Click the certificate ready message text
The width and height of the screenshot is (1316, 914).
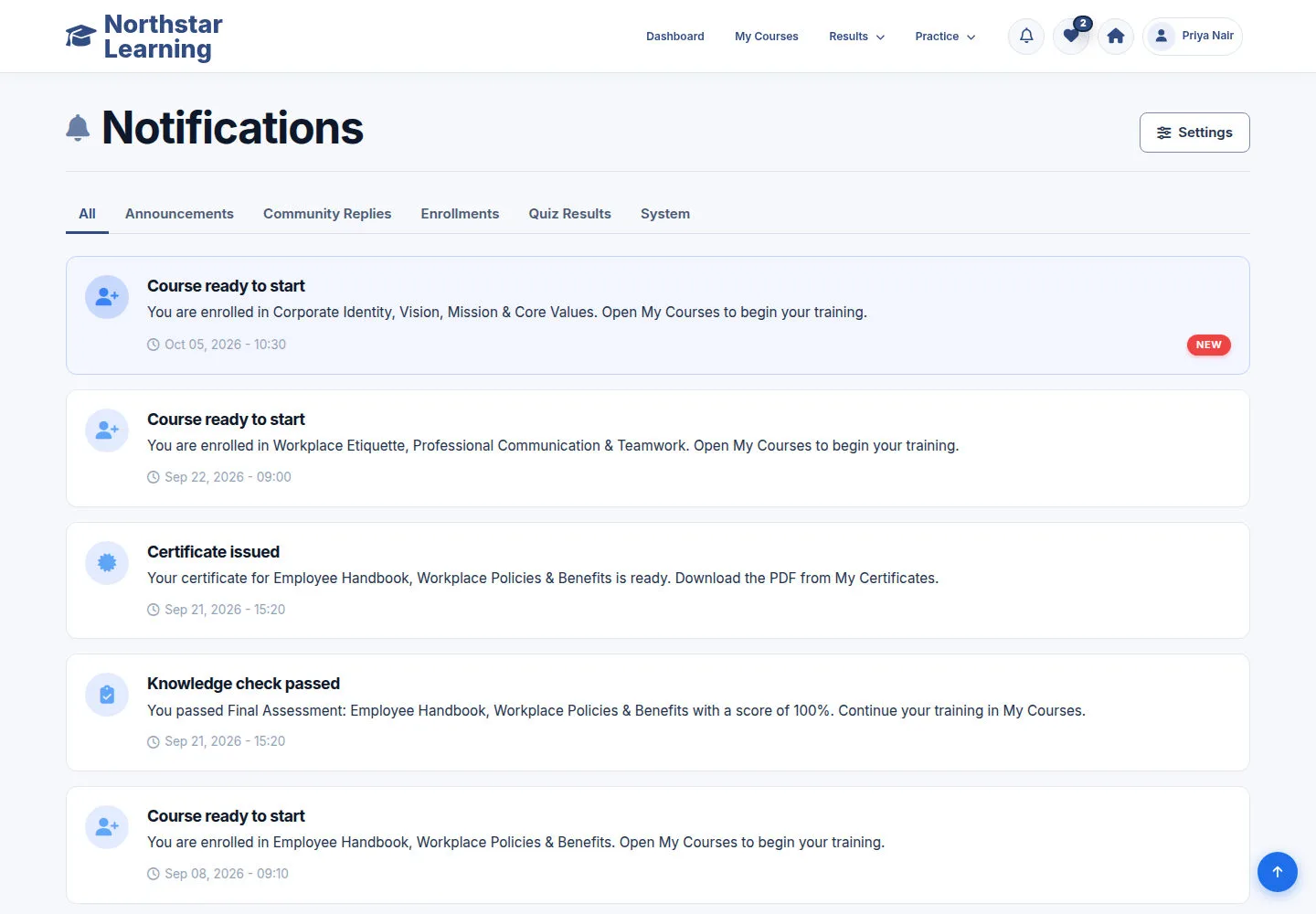543,578
